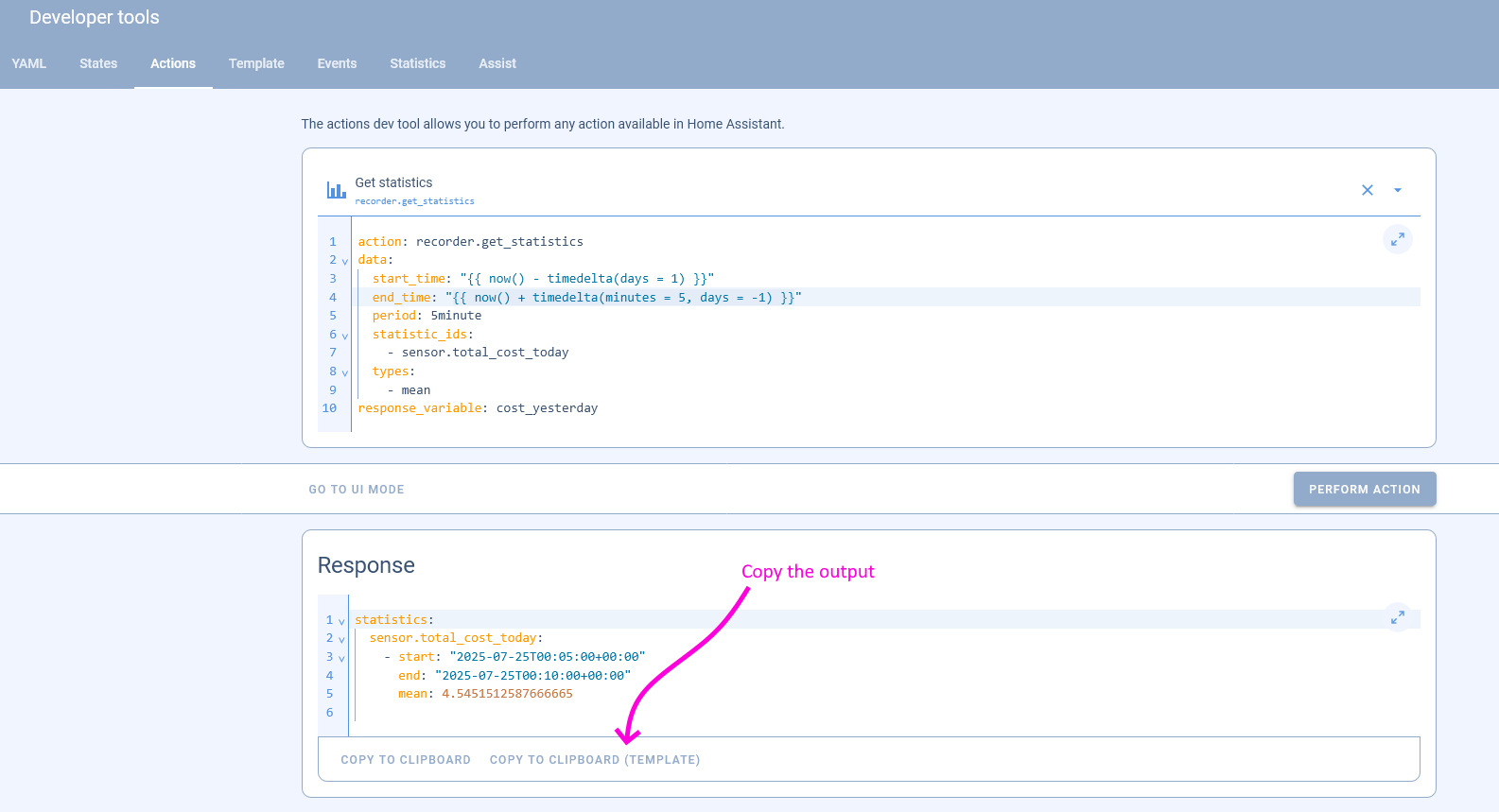Fold the sensor.total_cost_today response block
The height and width of the screenshot is (812, 1499).
click(341, 639)
